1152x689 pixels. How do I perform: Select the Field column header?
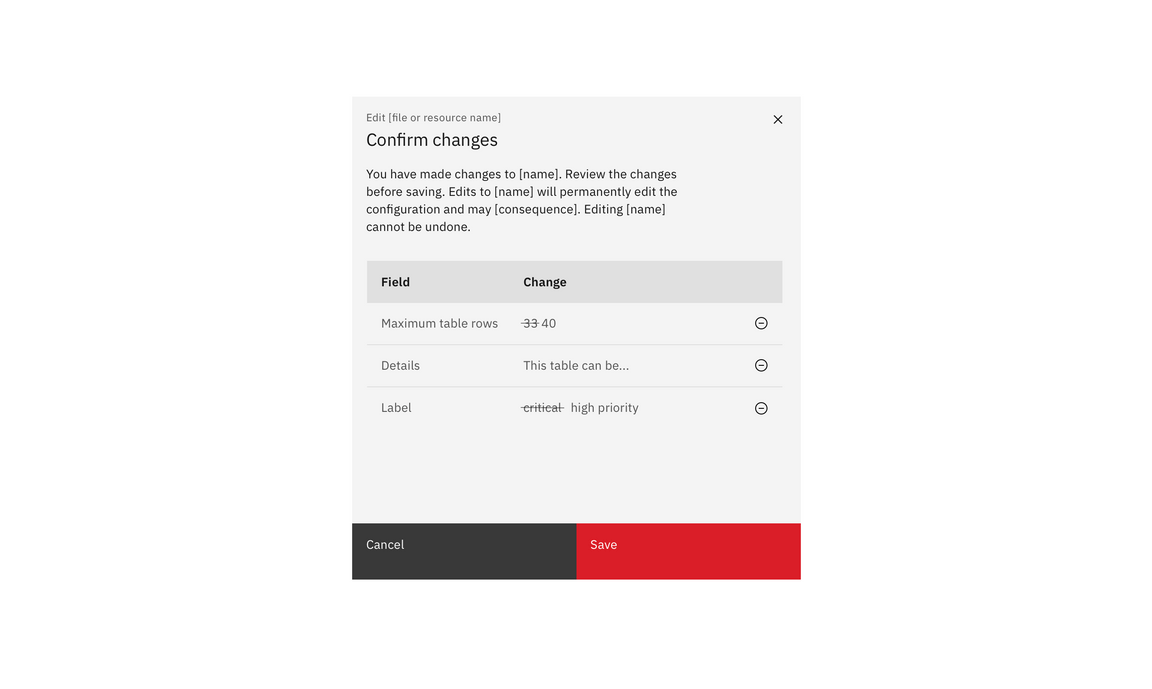coord(395,282)
